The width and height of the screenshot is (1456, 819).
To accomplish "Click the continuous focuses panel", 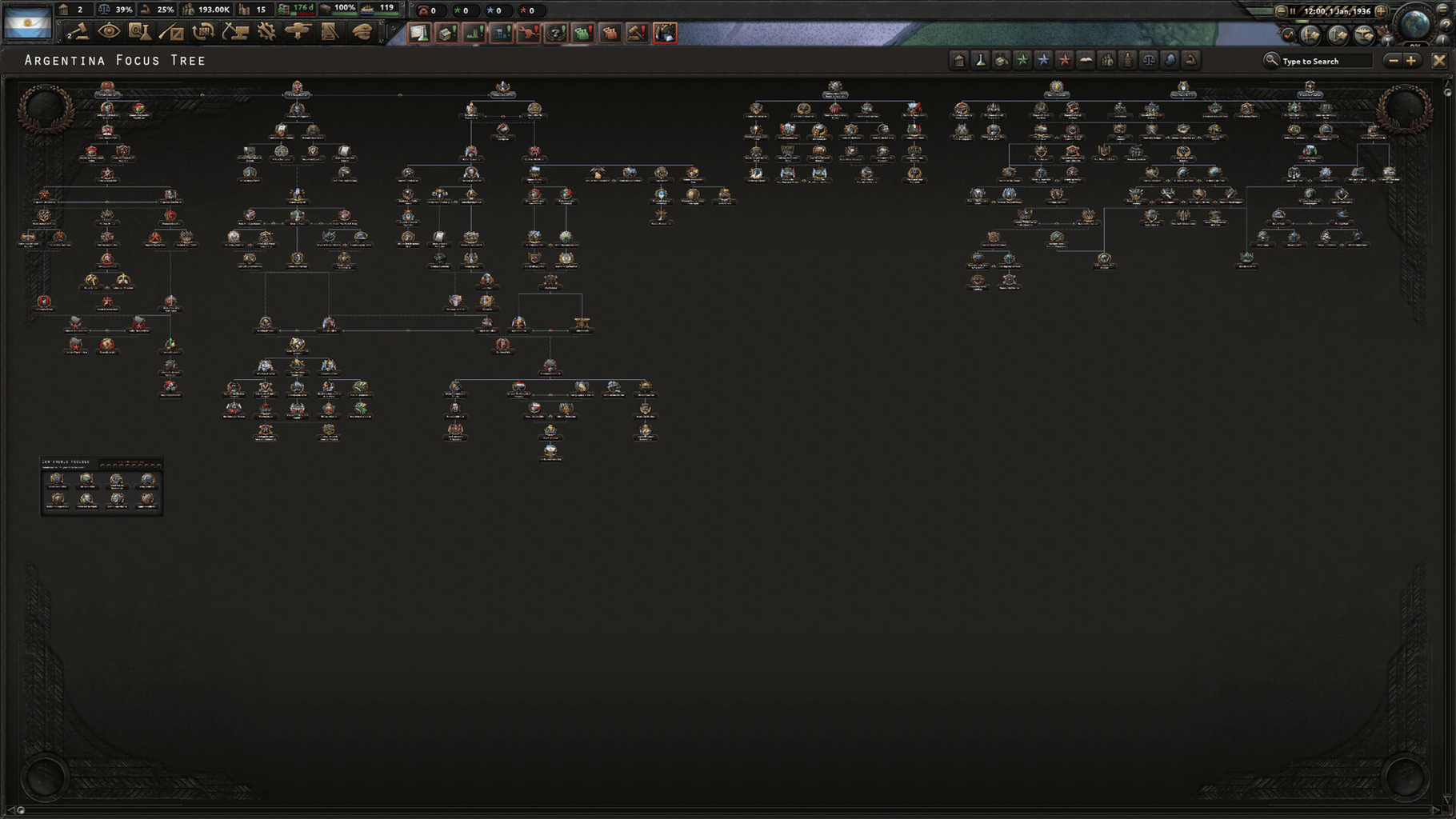I will tap(102, 486).
